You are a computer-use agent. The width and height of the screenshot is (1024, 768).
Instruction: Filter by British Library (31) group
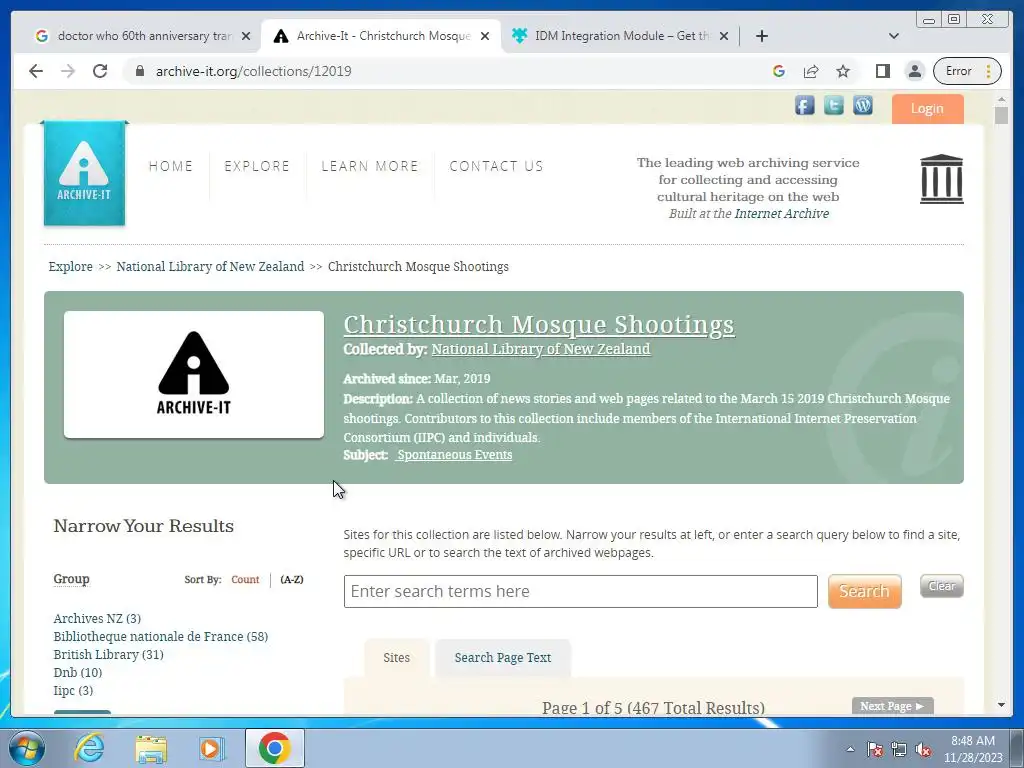[x=108, y=654]
